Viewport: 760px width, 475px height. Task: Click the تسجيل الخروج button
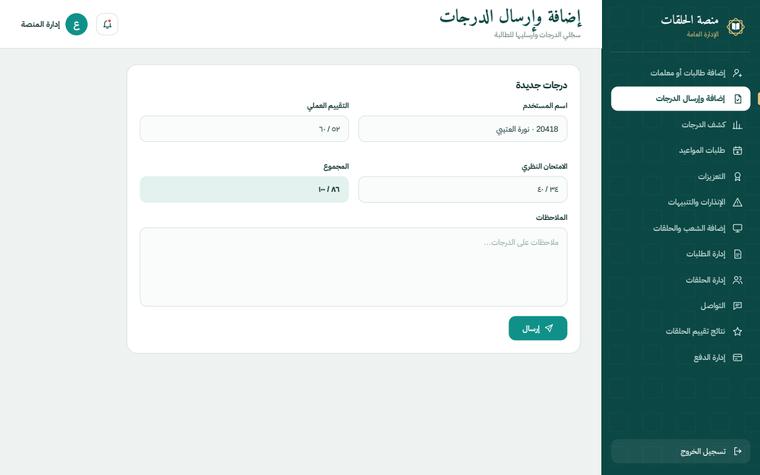click(681, 451)
